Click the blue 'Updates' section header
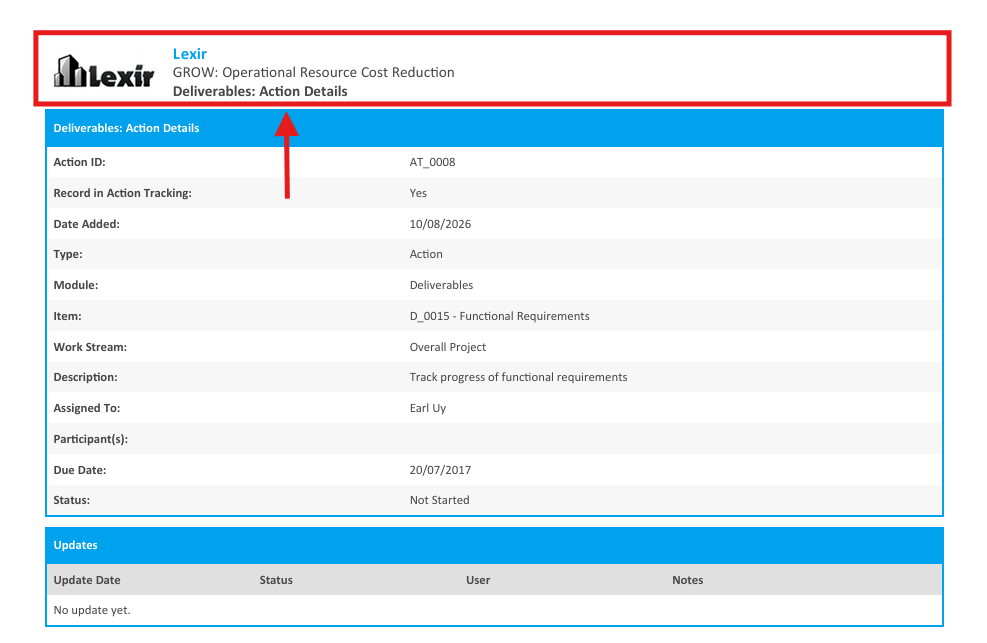The width and height of the screenshot is (987, 643). 494,545
